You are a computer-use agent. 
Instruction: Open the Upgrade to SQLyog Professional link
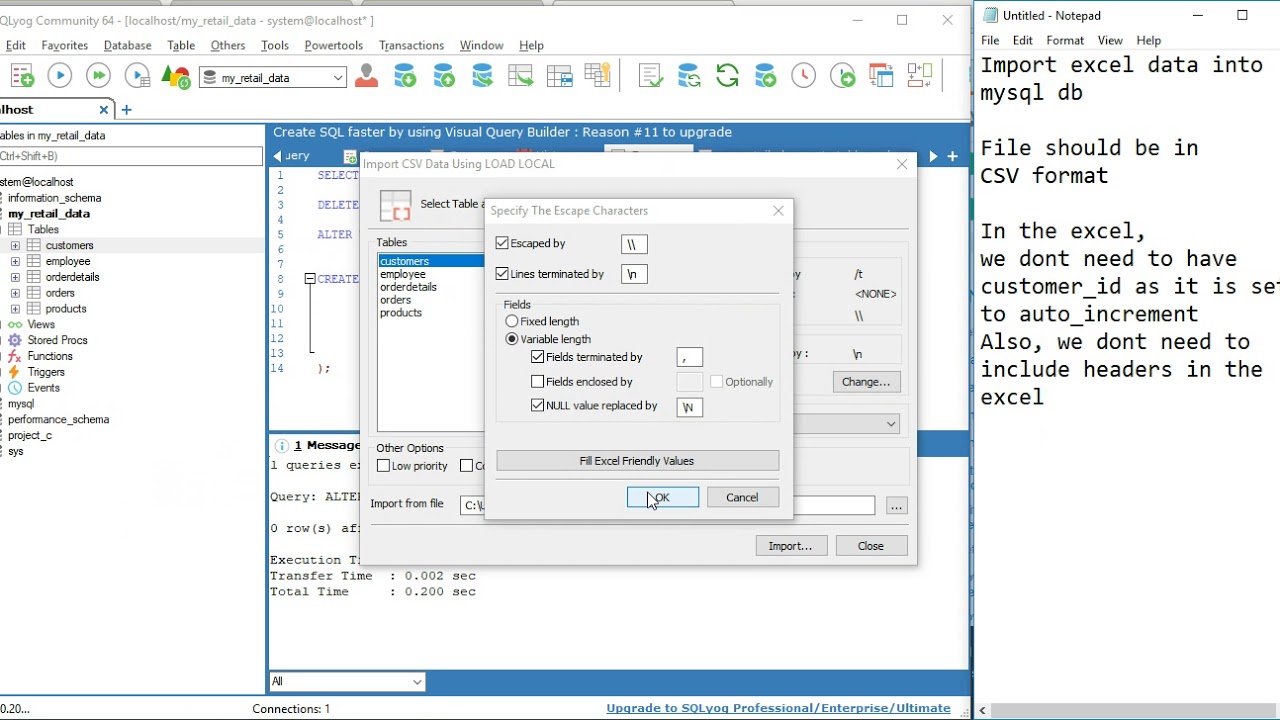pos(778,709)
